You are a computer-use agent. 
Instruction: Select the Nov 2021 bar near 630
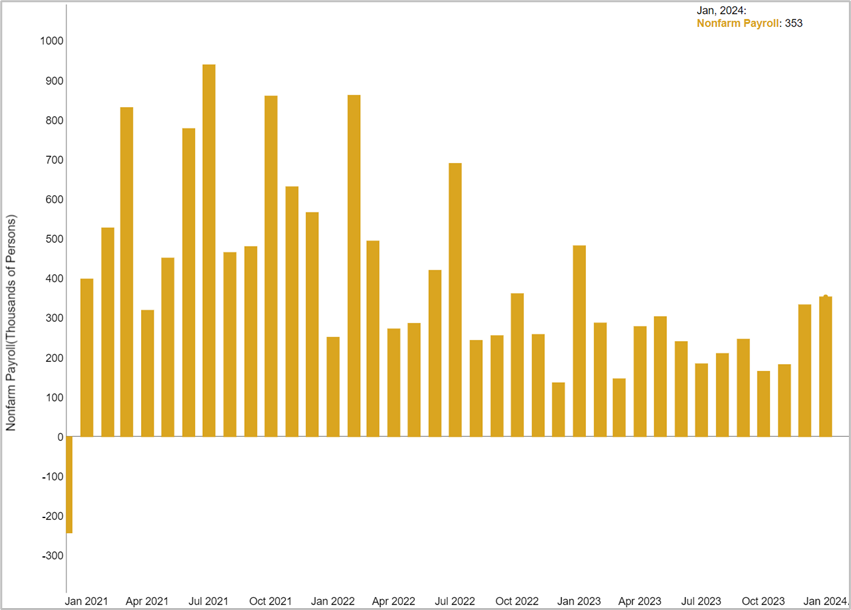click(292, 312)
